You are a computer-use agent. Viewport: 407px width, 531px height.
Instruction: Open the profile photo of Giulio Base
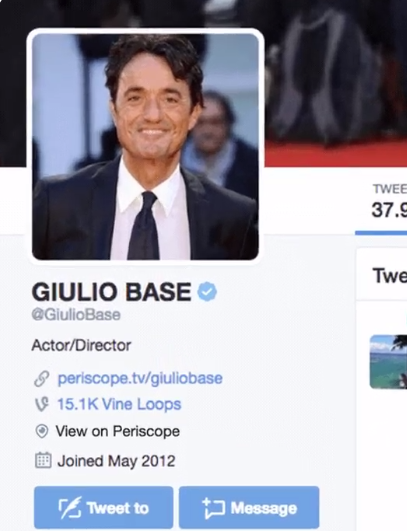(145, 146)
